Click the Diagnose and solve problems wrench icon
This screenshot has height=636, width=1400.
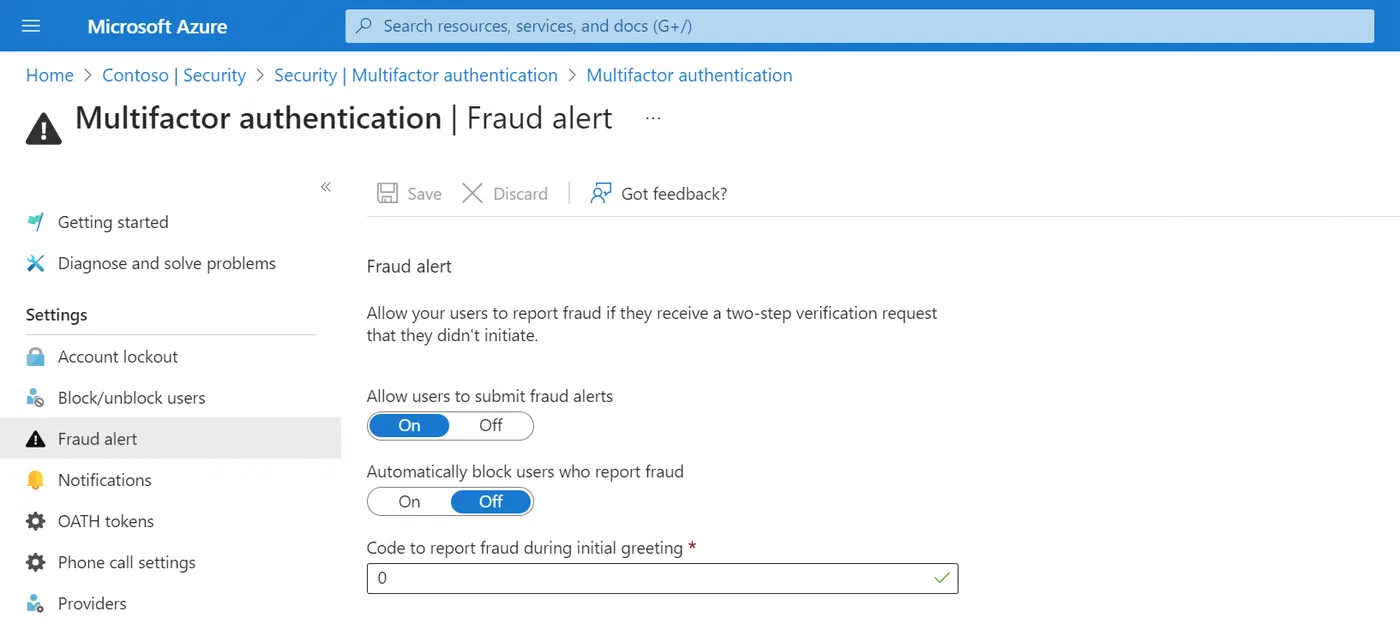click(x=36, y=263)
